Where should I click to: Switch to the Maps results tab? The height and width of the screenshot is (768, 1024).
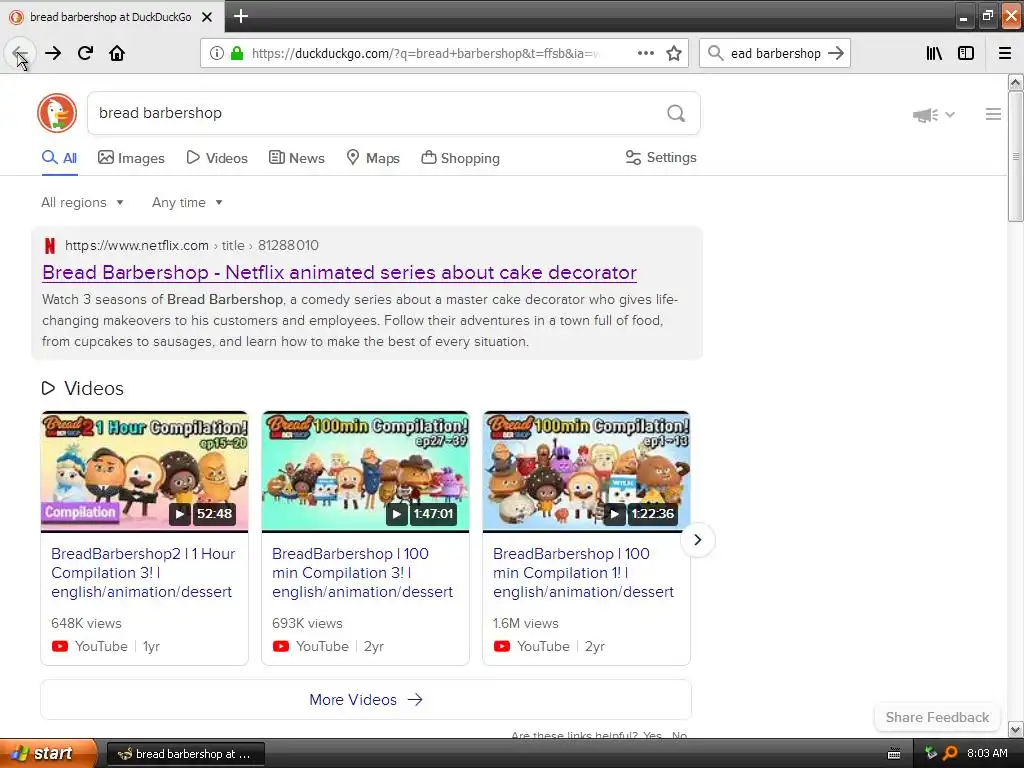pyautogui.click(x=373, y=158)
